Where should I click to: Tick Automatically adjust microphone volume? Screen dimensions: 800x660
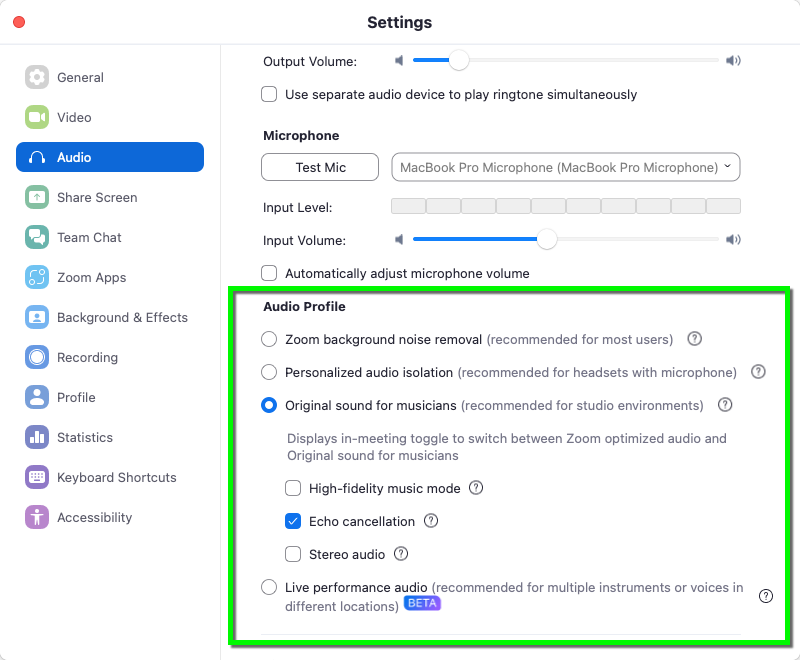tap(269, 273)
